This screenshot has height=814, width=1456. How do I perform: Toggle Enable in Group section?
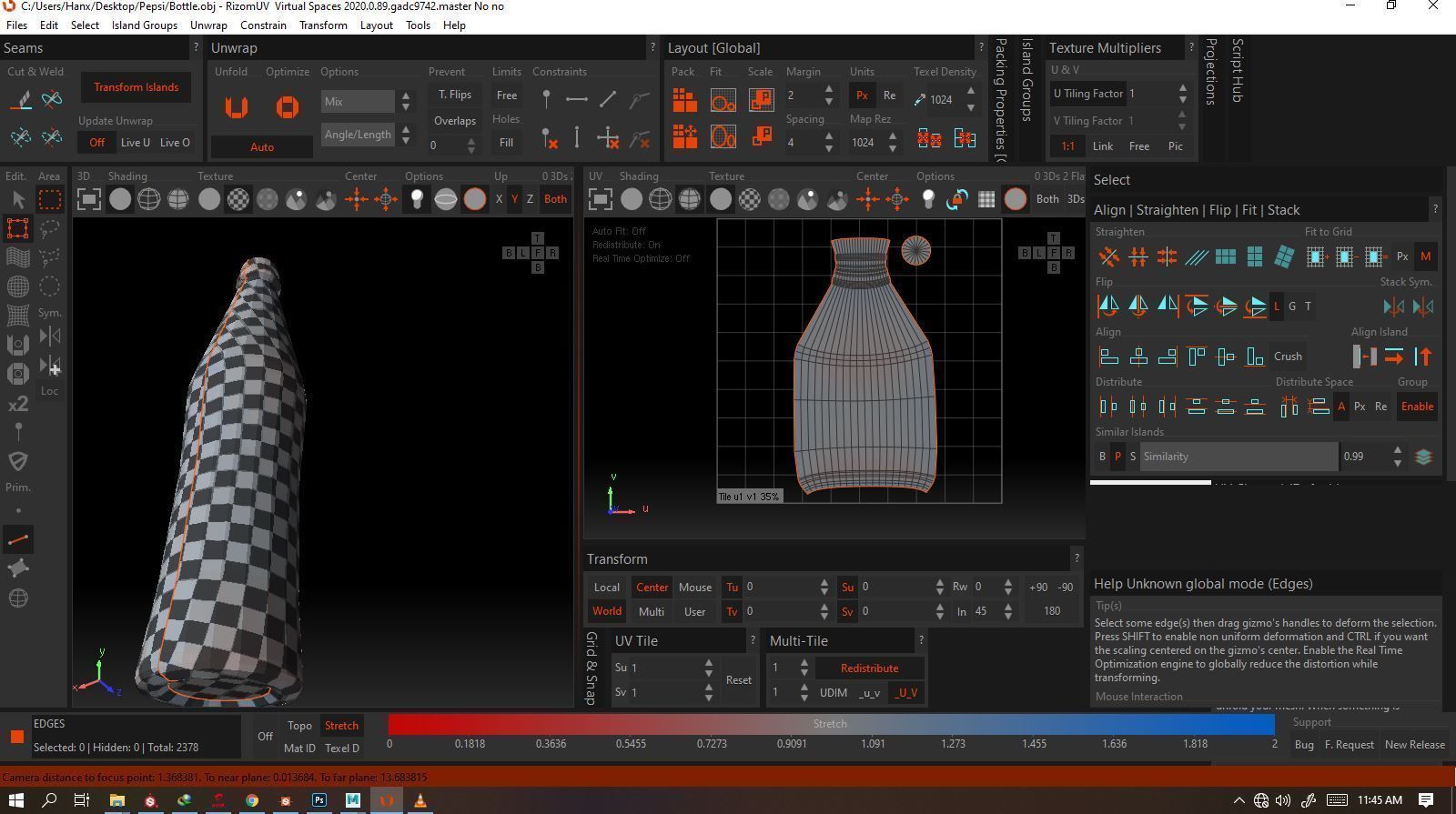pyautogui.click(x=1417, y=407)
